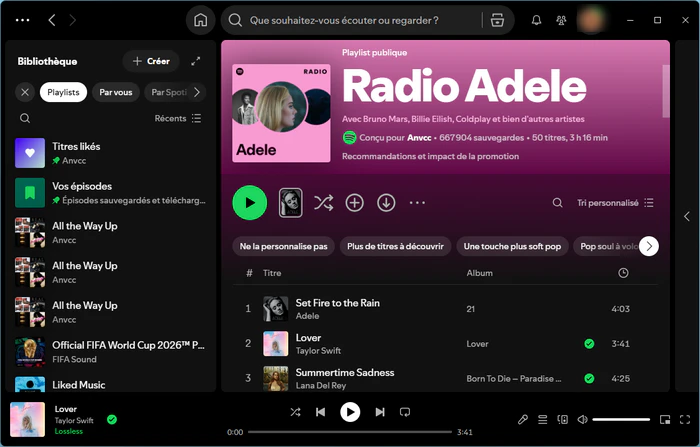Open Taylor Swift artist link in track 2

tap(318, 351)
